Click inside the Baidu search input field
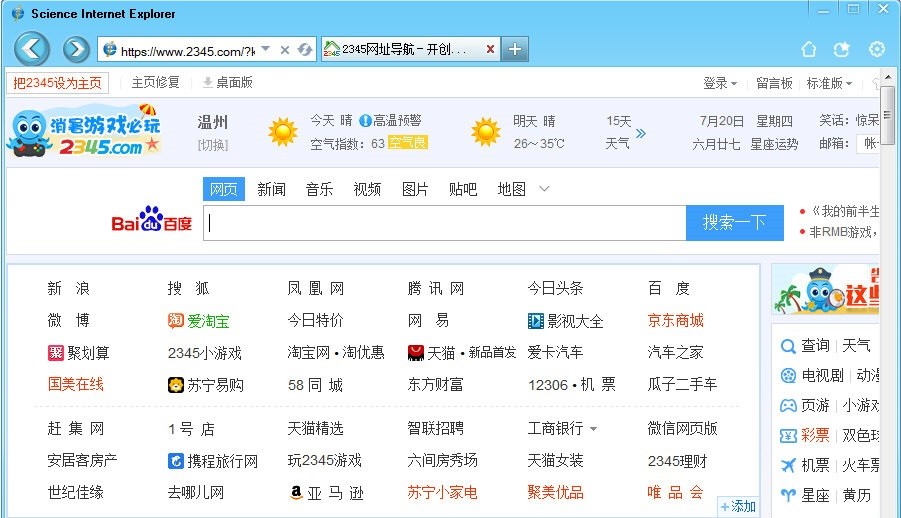The image size is (901, 518). pos(445,223)
